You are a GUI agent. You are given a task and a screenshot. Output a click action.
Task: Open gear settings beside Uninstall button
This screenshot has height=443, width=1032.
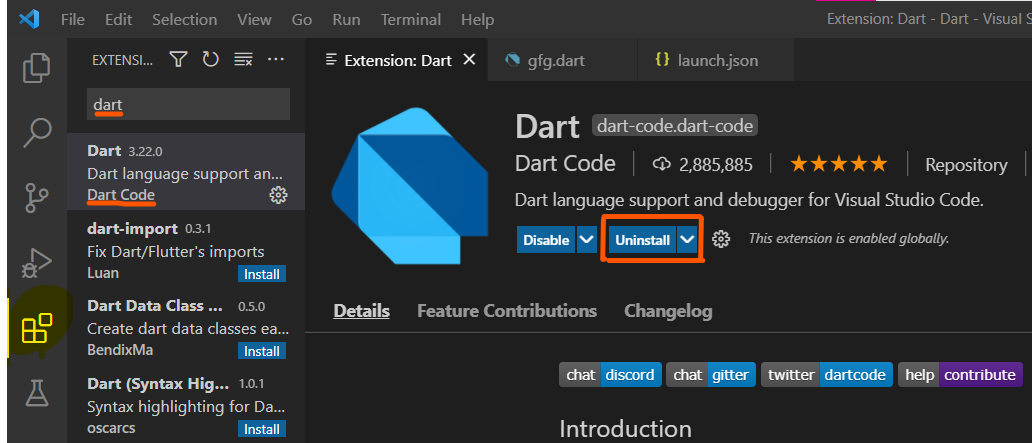pyautogui.click(x=721, y=240)
